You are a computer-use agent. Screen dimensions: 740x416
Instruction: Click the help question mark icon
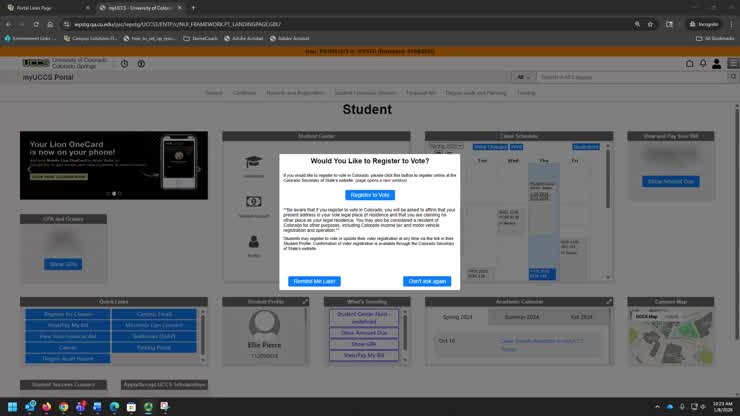141,64
